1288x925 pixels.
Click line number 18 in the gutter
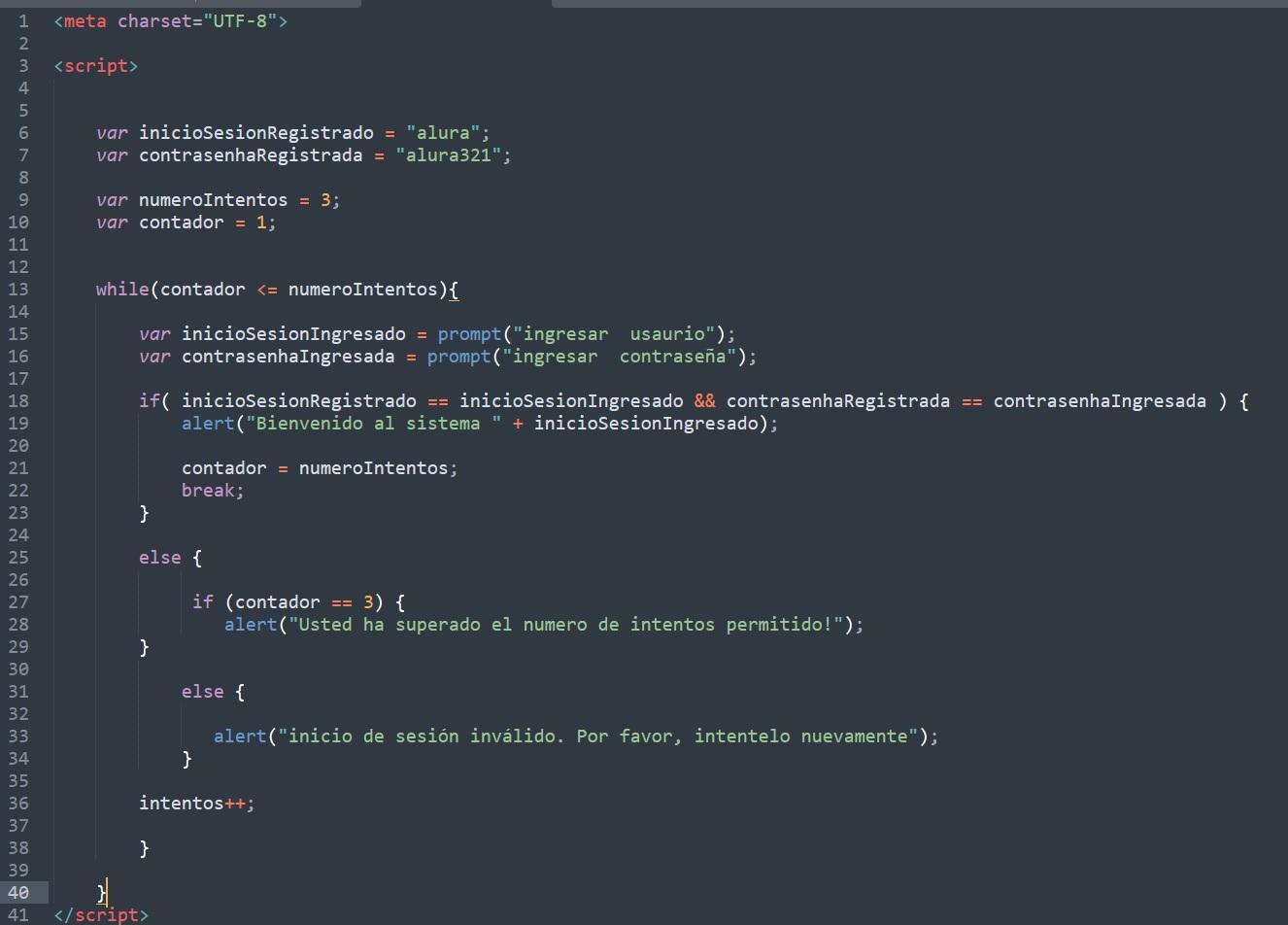click(x=18, y=400)
